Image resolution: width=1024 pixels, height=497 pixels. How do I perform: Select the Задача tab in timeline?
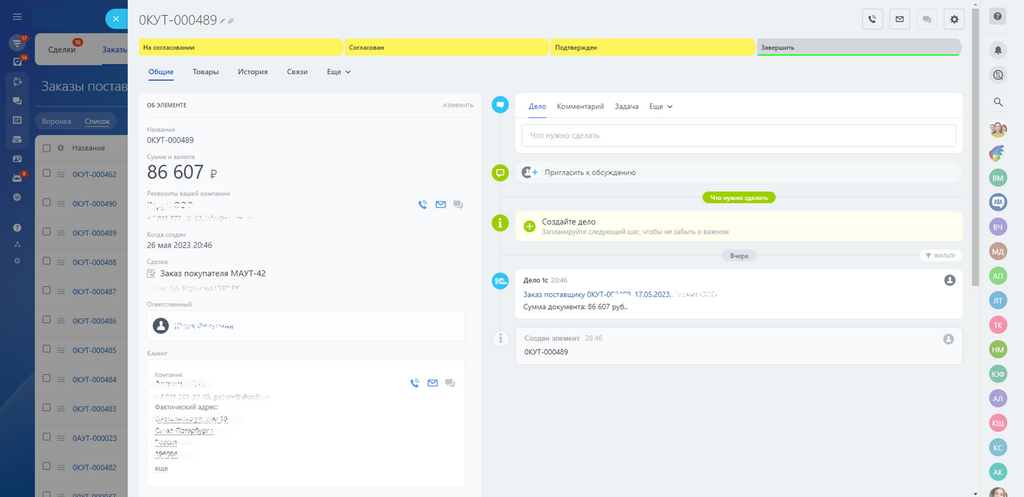pyautogui.click(x=626, y=106)
